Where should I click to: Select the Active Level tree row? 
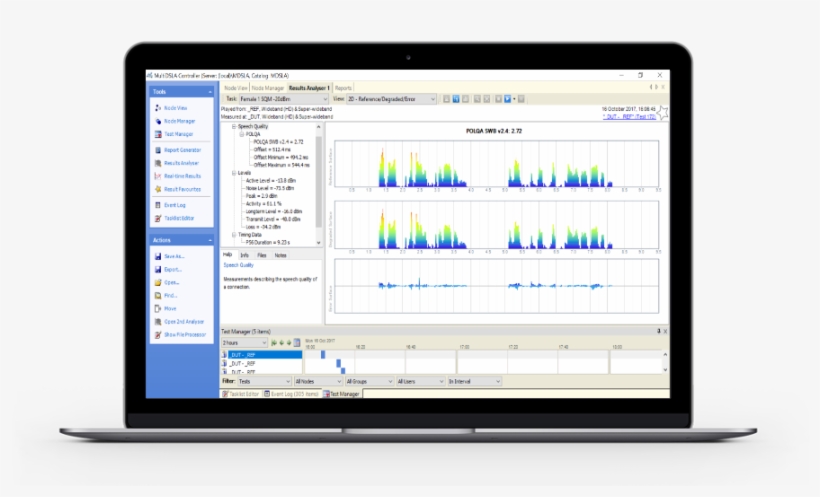point(270,180)
